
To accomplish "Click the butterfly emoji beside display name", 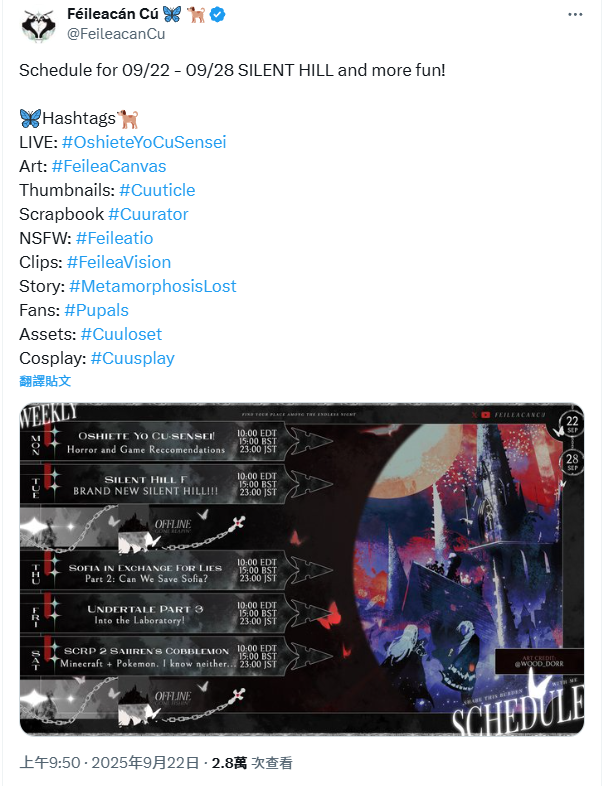I will click(172, 15).
